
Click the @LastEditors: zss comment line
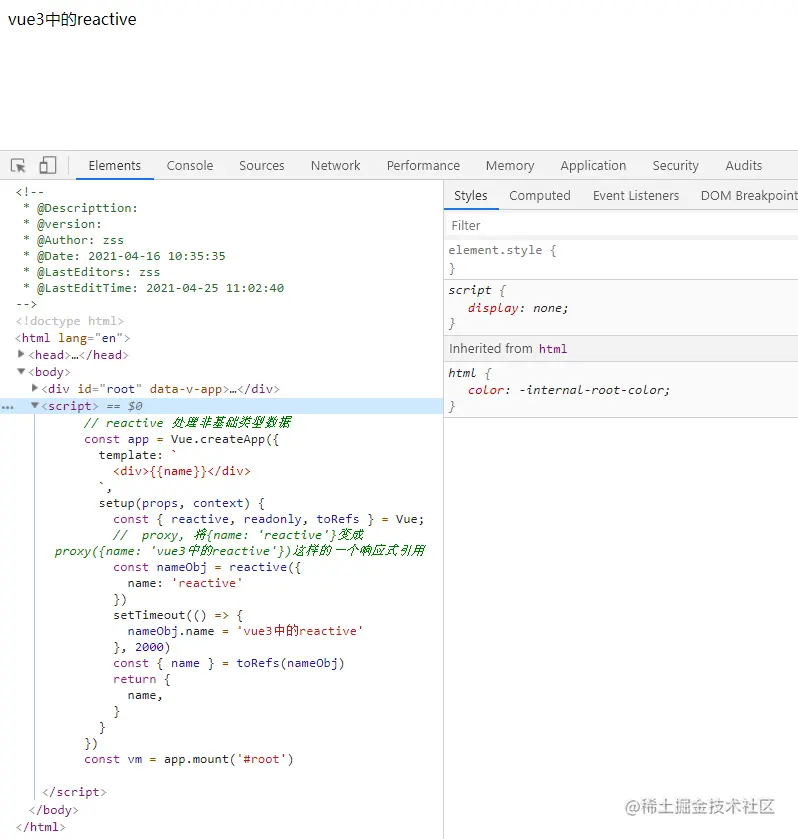coord(92,272)
